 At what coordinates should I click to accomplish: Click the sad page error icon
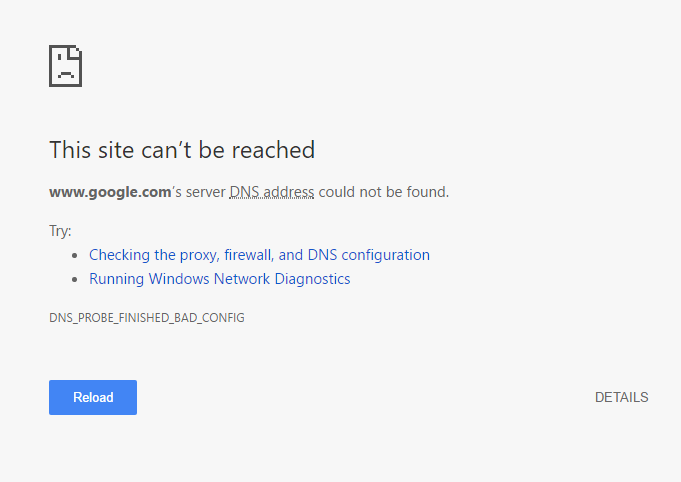click(66, 66)
